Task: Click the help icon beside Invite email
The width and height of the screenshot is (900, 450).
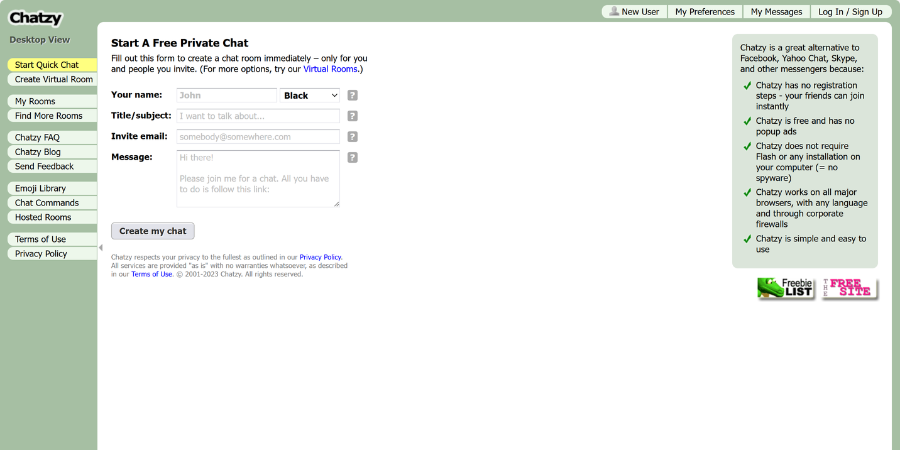Action: [352, 137]
